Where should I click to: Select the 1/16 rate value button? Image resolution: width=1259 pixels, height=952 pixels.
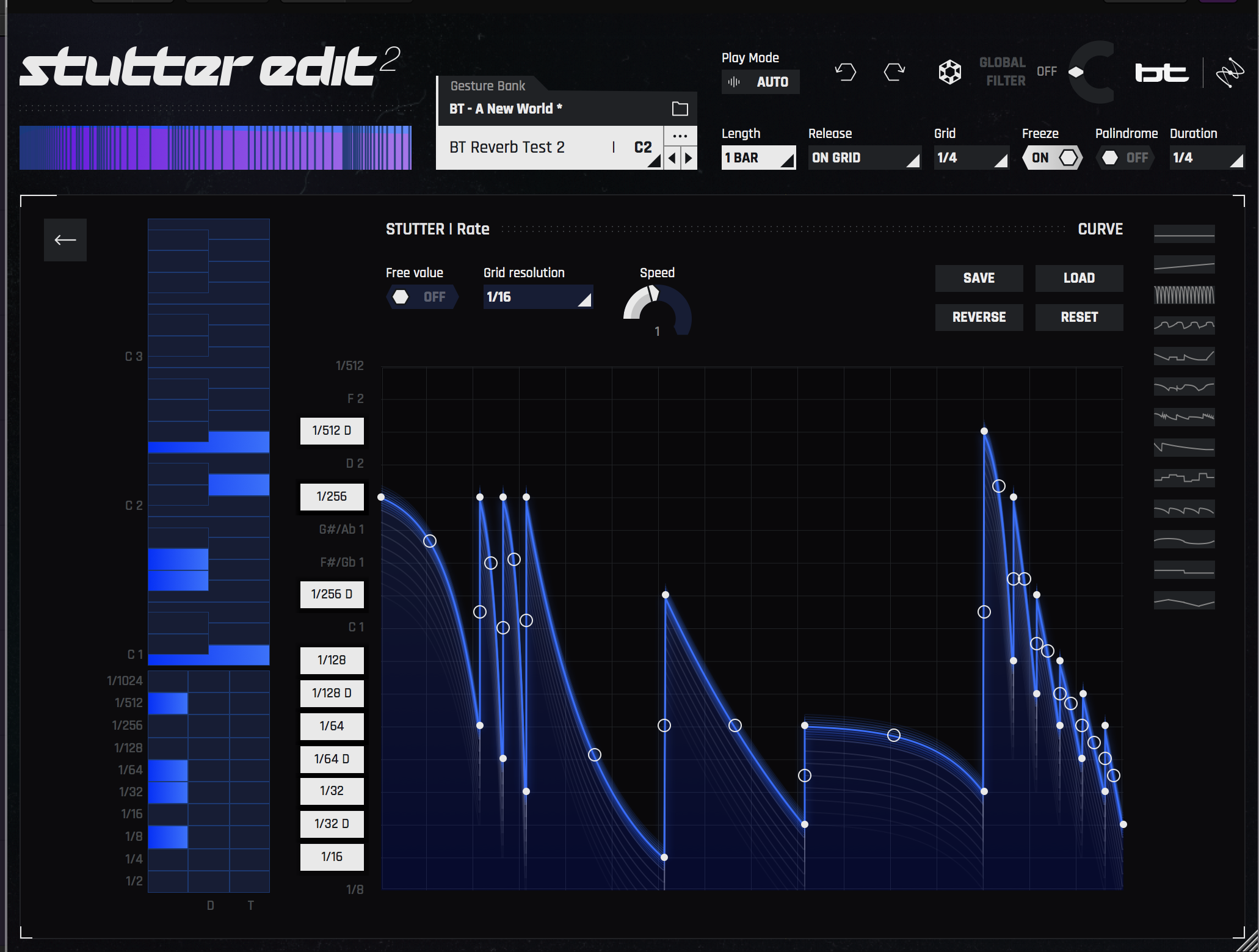[x=332, y=857]
